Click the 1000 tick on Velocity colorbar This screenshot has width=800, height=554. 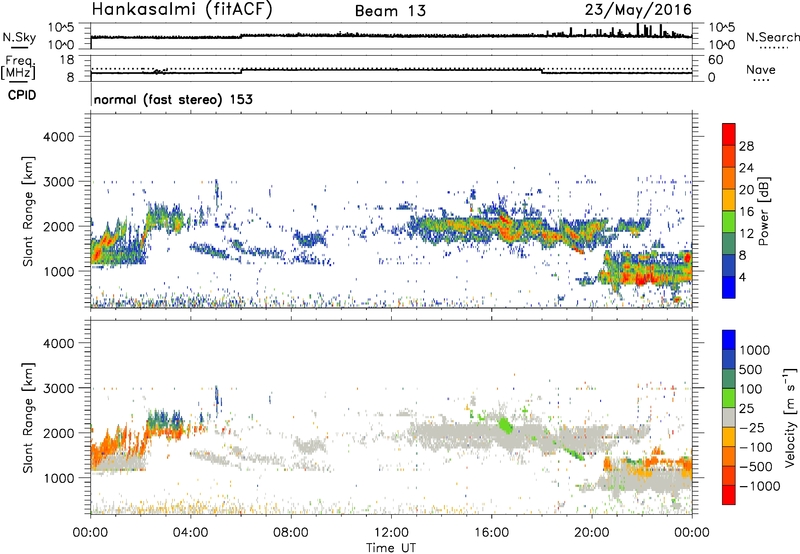(x=754, y=350)
